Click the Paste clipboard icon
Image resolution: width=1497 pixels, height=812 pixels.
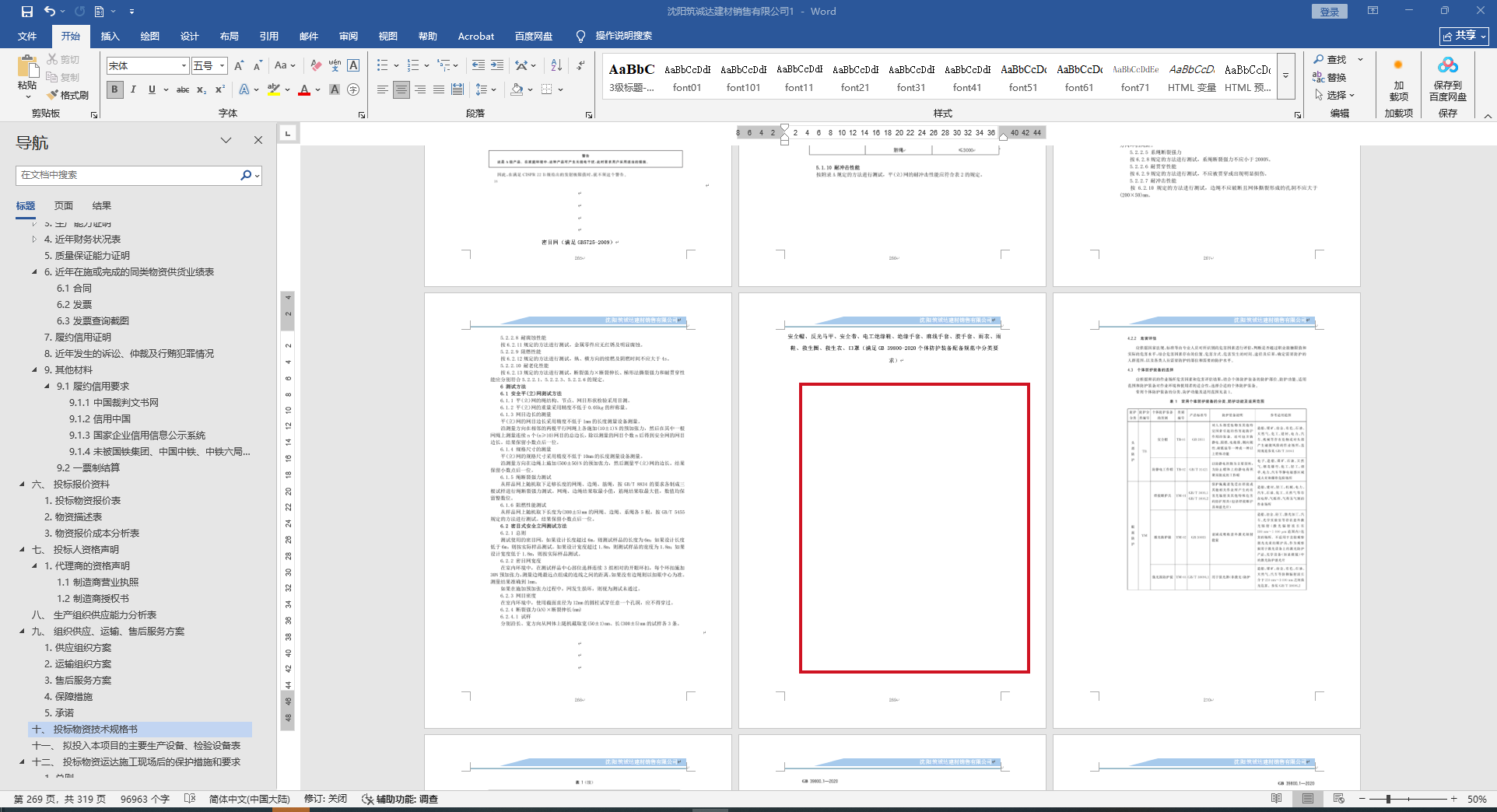(x=28, y=68)
